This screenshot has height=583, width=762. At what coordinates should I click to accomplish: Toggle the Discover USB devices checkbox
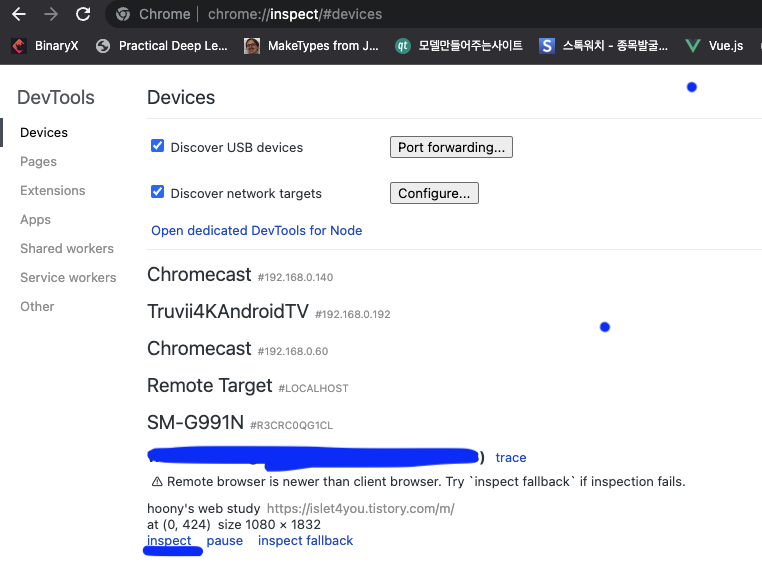(157, 146)
